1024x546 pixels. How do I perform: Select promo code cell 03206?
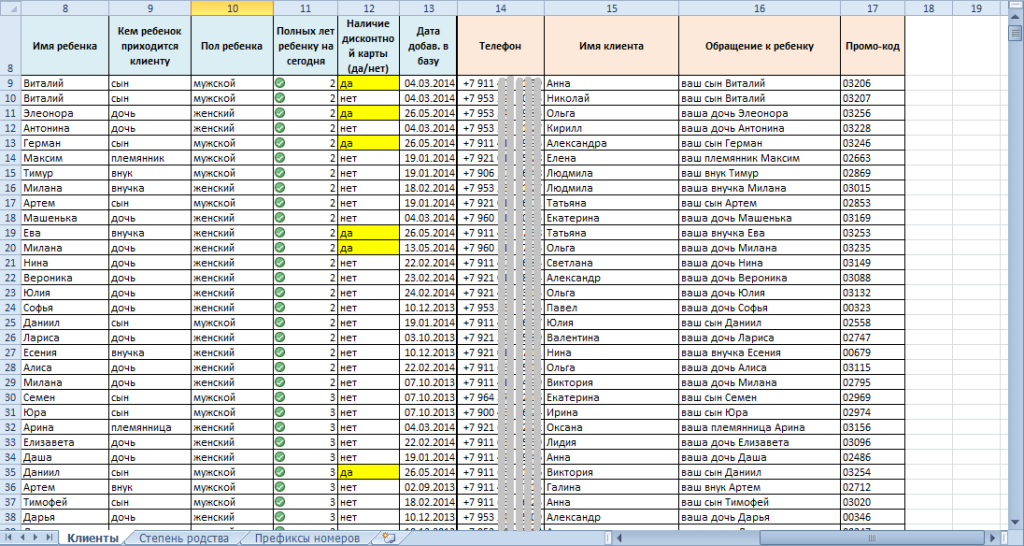point(873,84)
